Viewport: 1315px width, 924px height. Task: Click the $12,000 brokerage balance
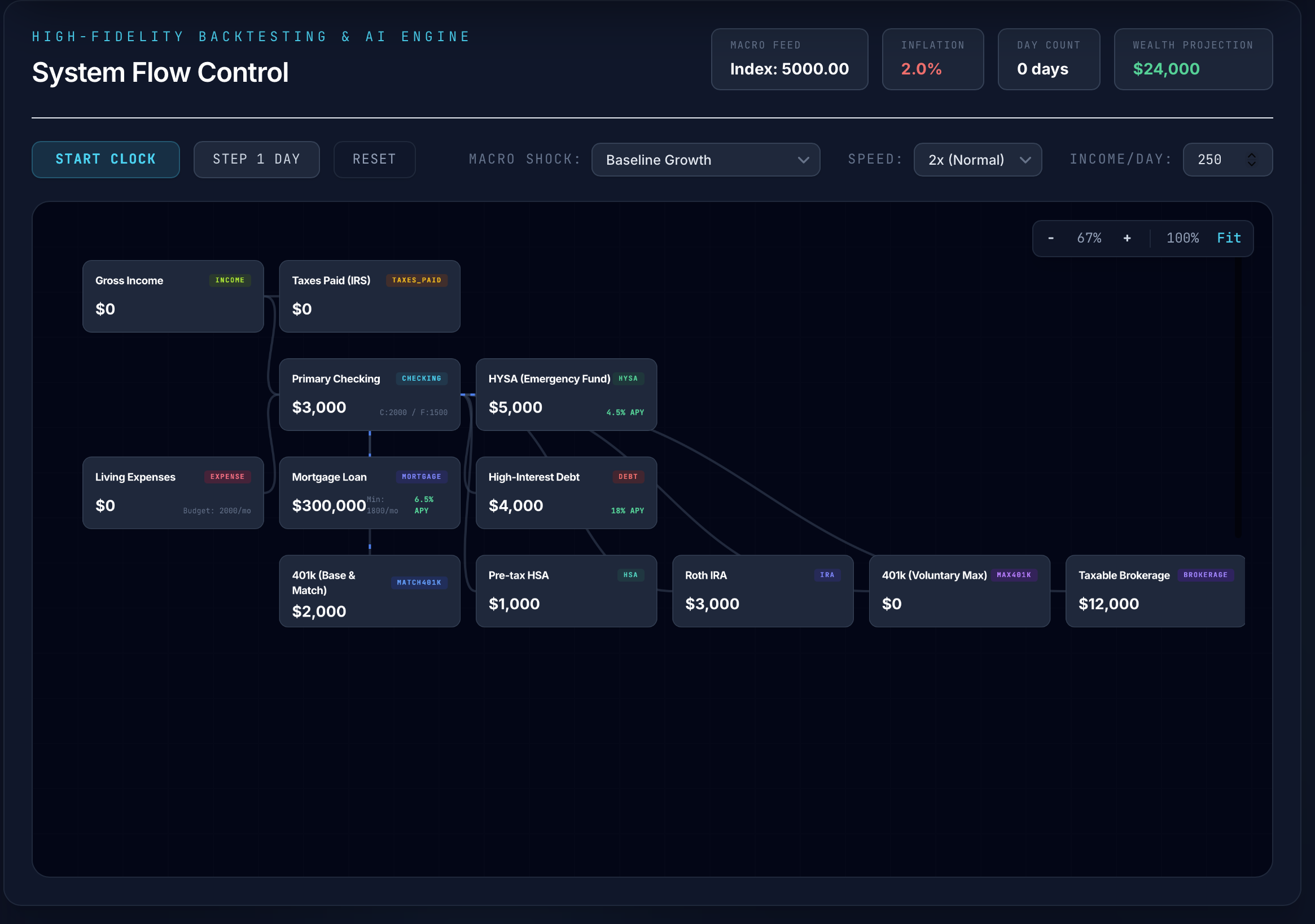click(1108, 604)
